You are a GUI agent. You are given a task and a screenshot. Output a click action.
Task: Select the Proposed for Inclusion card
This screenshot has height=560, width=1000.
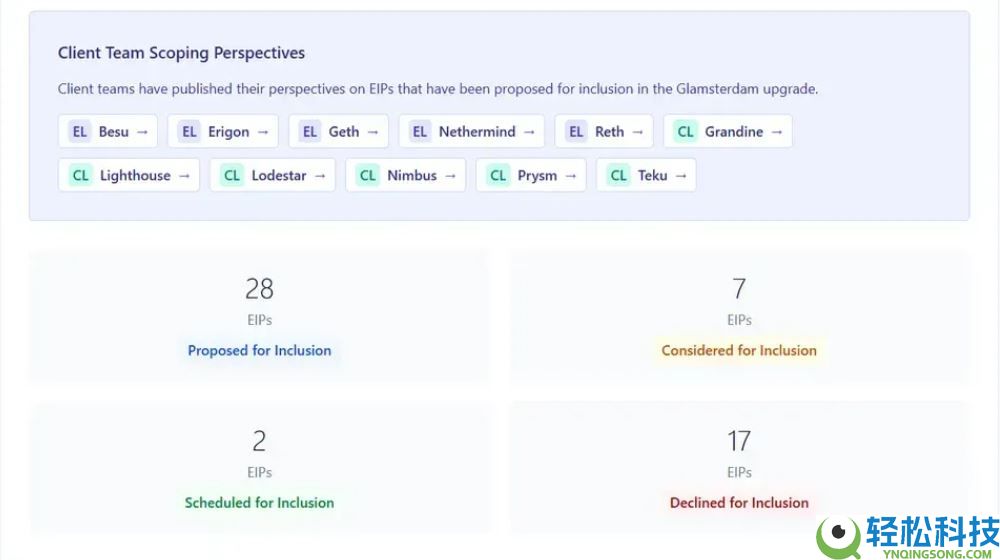click(x=259, y=316)
